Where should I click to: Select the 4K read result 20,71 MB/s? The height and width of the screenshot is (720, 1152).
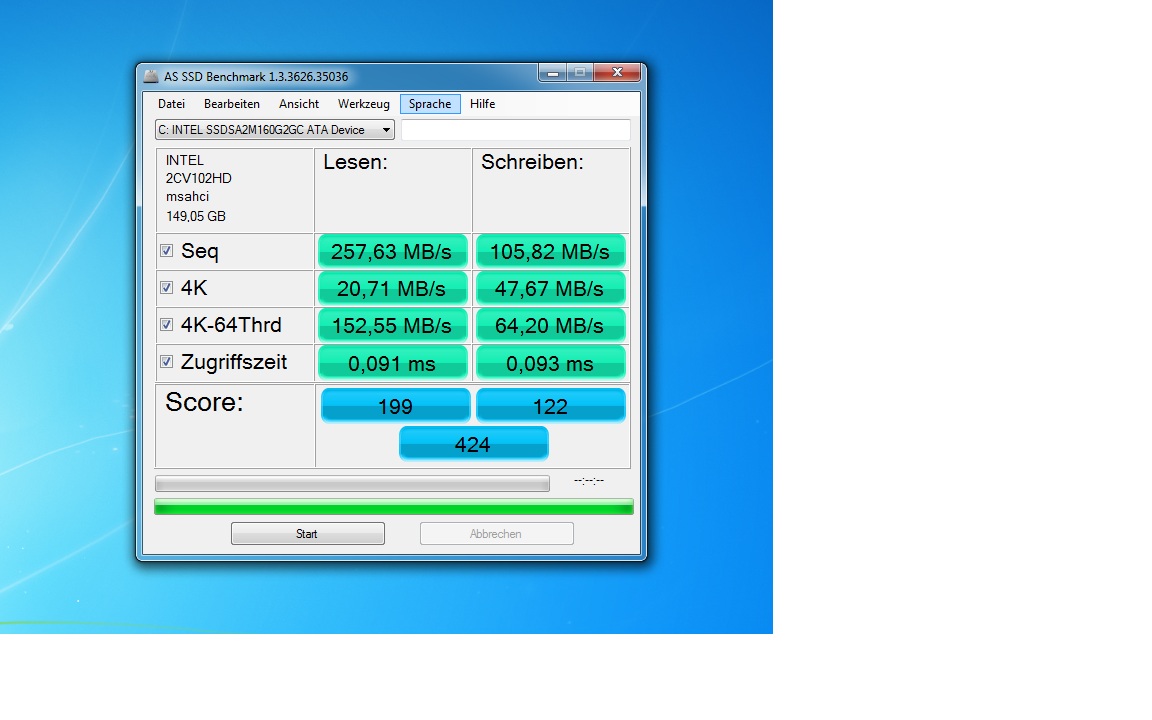click(x=392, y=288)
